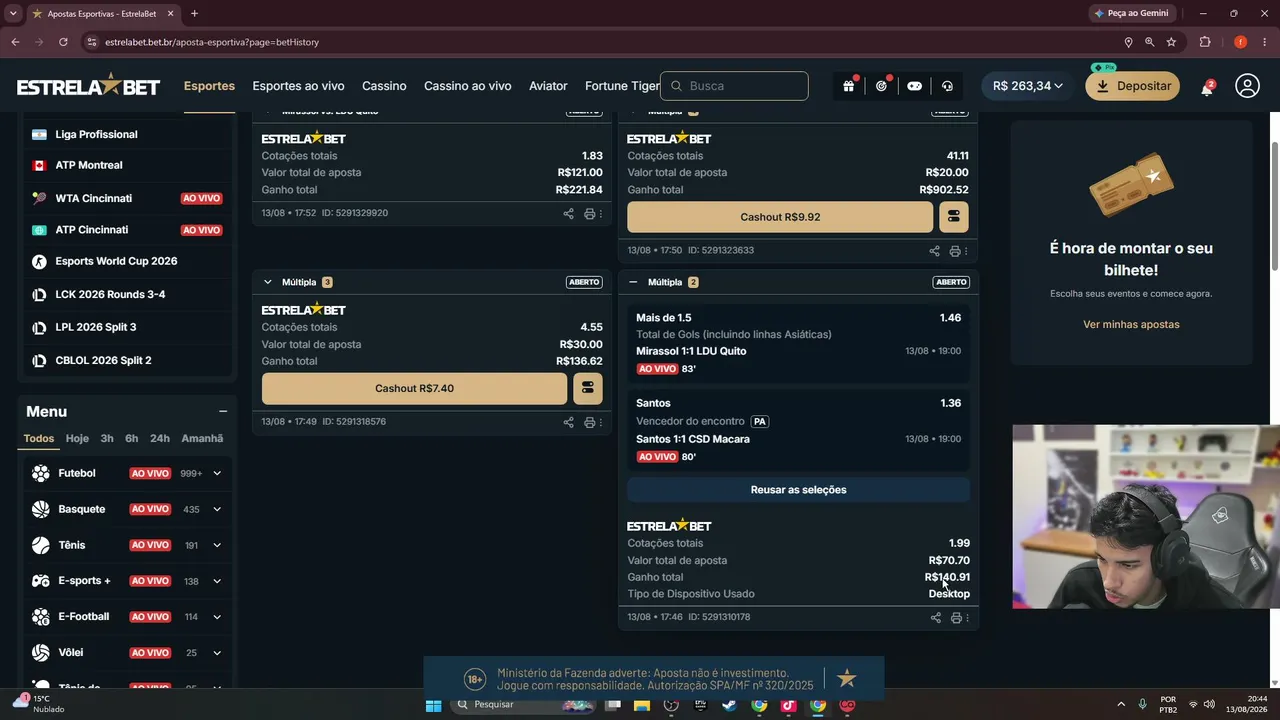The height and width of the screenshot is (720, 1280).
Task: Open the CBLOL 2026 Split 2 link
Action: pyautogui.click(x=103, y=360)
